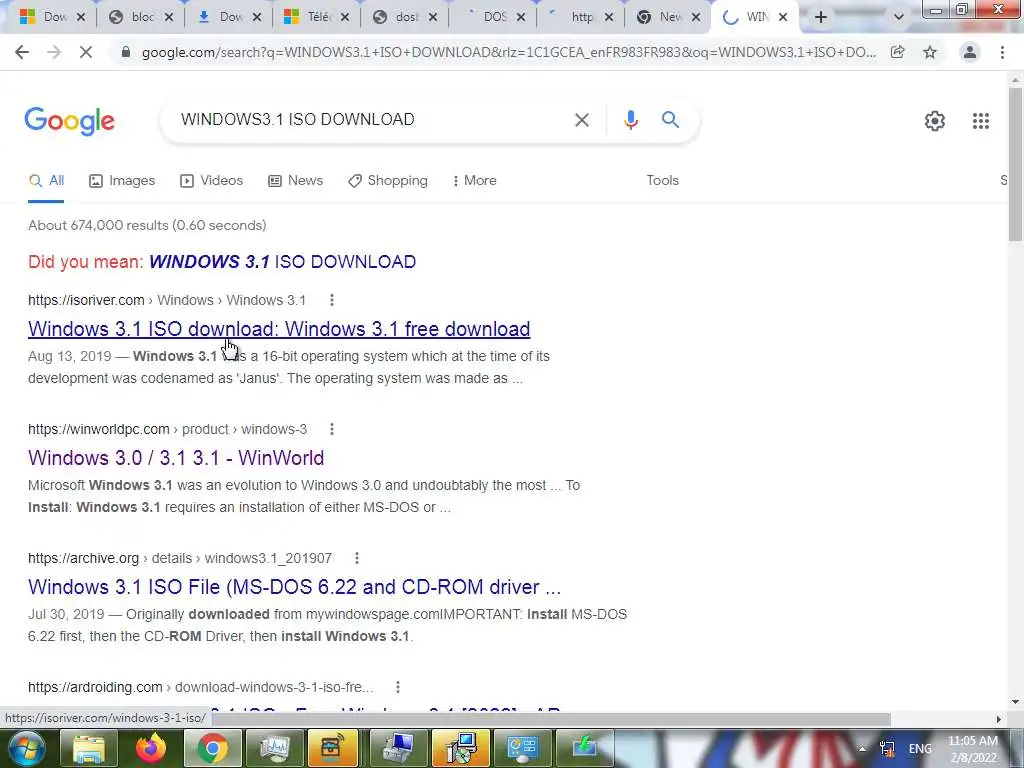The width and height of the screenshot is (1024, 768).
Task: Show hidden system tray icons
Action: [x=862, y=749]
